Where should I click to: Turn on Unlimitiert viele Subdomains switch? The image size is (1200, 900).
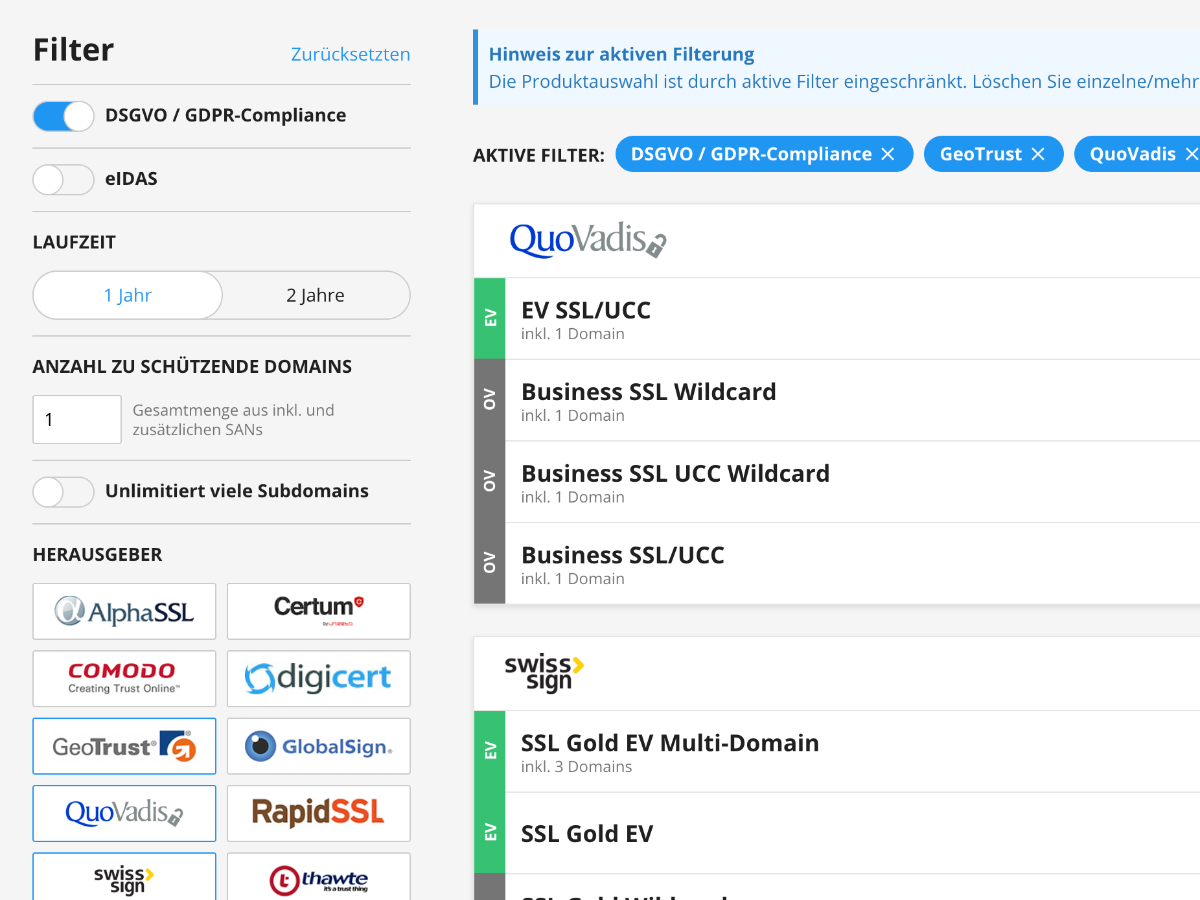pos(63,491)
